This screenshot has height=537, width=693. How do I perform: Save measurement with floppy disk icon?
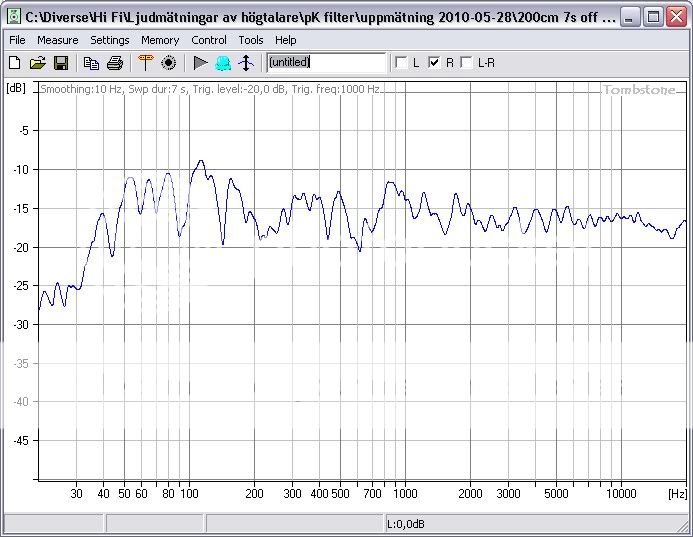60,63
